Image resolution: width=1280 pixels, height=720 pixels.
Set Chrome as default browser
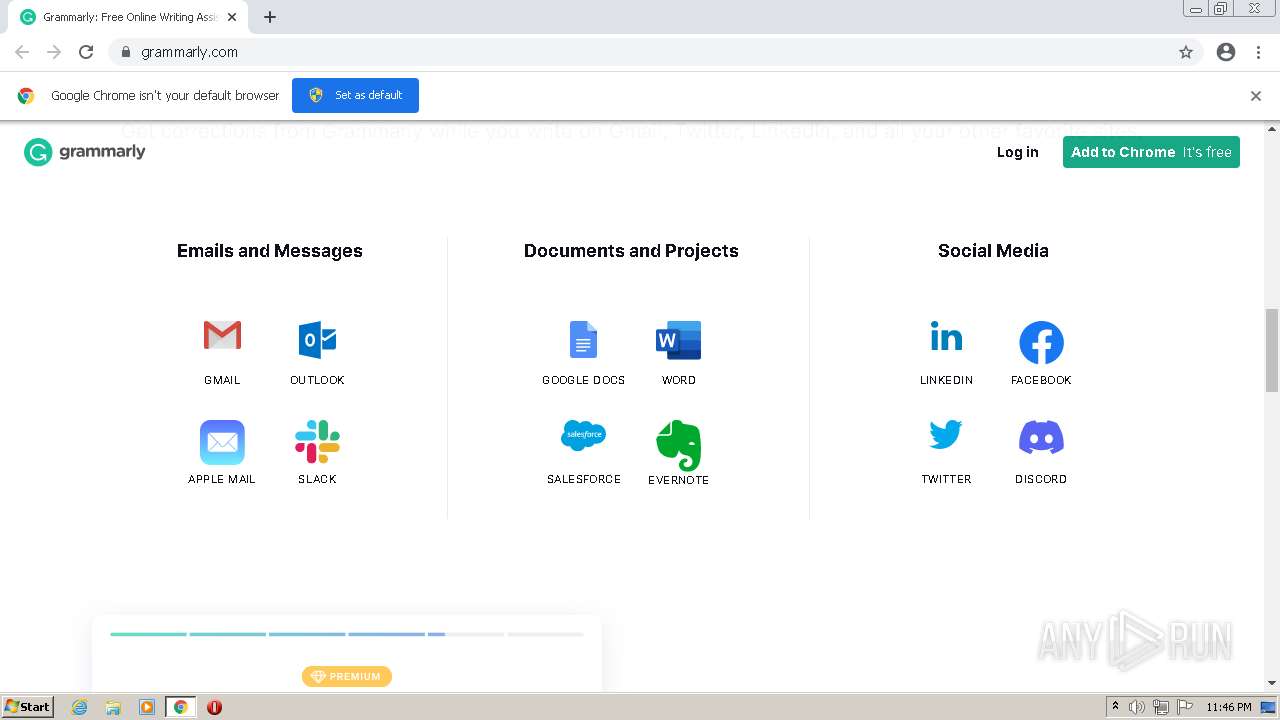pyautogui.click(x=355, y=95)
